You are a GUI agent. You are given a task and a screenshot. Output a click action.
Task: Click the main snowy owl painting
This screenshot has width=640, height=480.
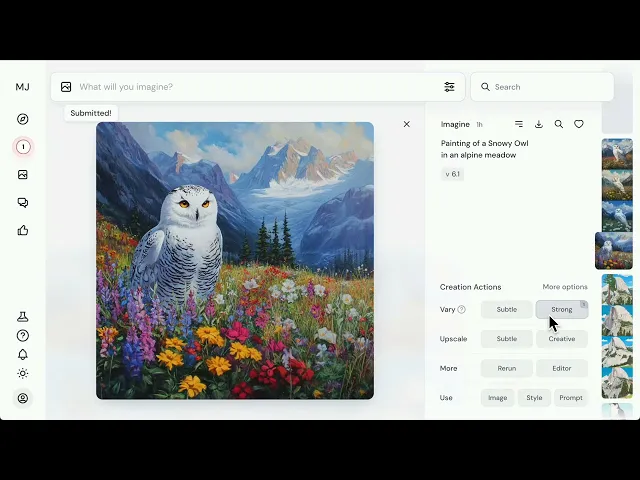tap(235, 260)
